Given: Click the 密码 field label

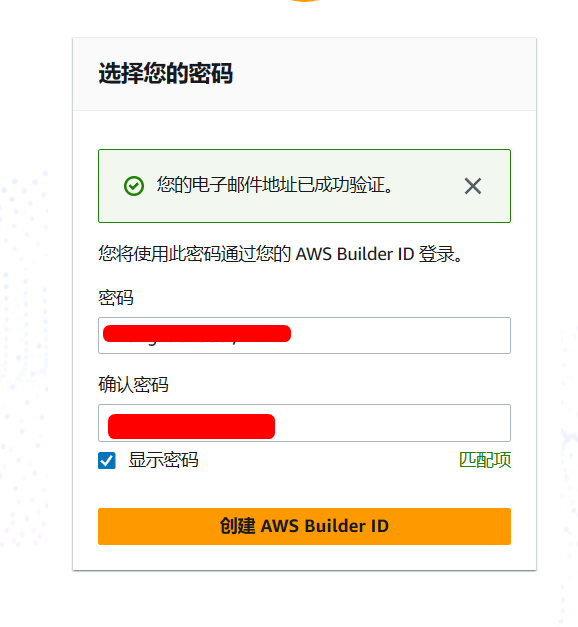Looking at the screenshot, I should 116,298.
